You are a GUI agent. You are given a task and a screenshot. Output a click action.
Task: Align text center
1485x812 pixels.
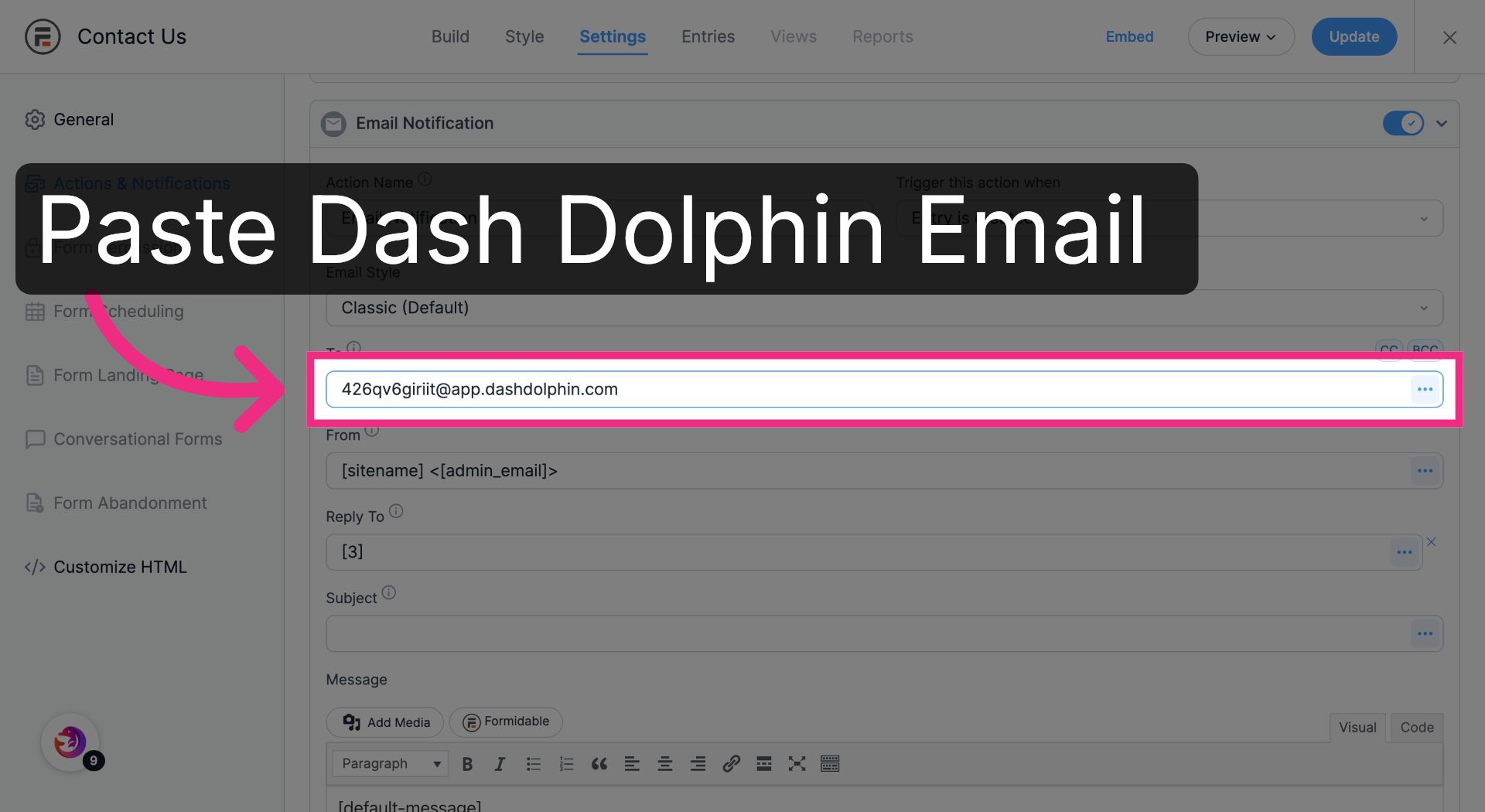tap(665, 764)
